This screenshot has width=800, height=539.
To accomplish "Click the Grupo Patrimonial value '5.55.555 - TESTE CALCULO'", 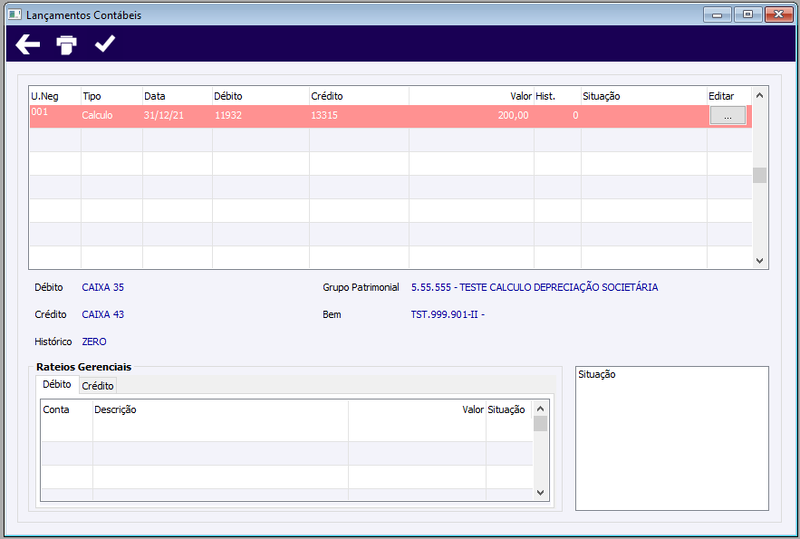I will [x=534, y=287].
